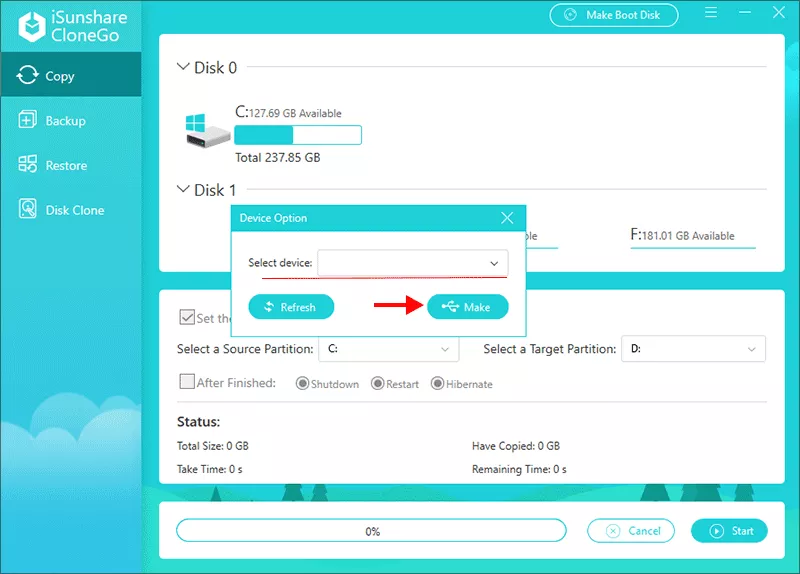
Task: Click 'Take Time: 0 s' status
Action: (x=210, y=469)
